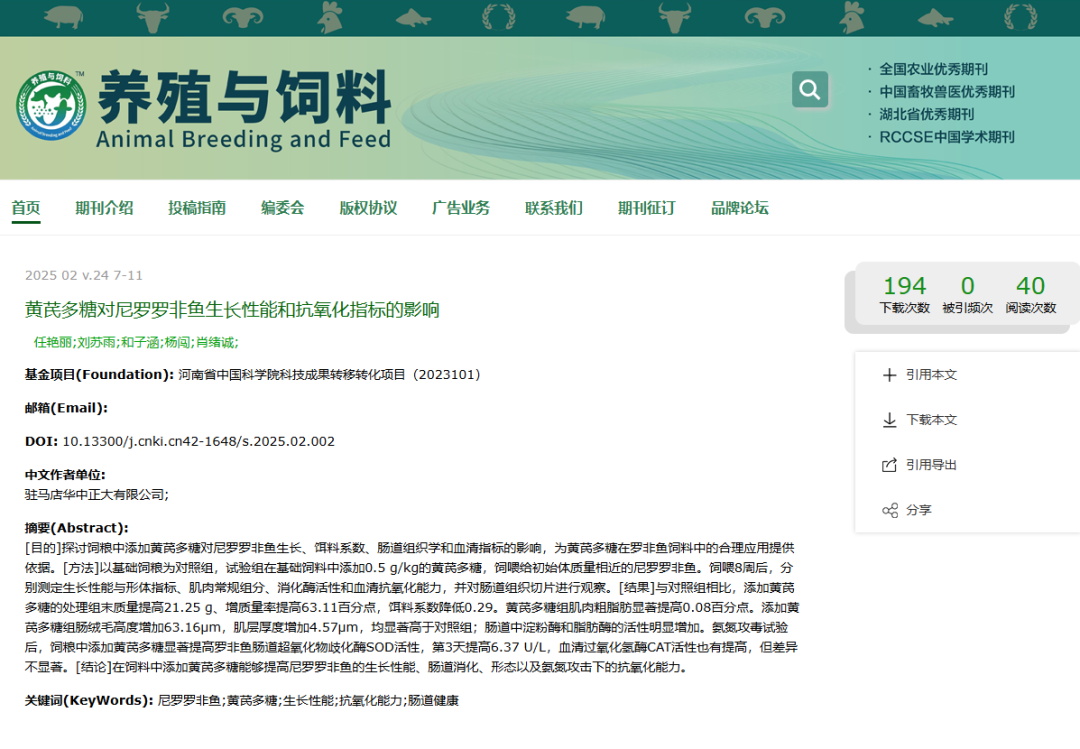Go to 期刊征订 page
This screenshot has width=1080, height=749.
click(647, 208)
